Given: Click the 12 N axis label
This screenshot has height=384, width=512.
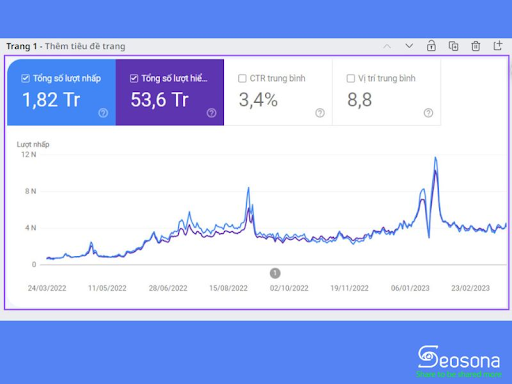Looking at the screenshot, I should (x=29, y=155).
